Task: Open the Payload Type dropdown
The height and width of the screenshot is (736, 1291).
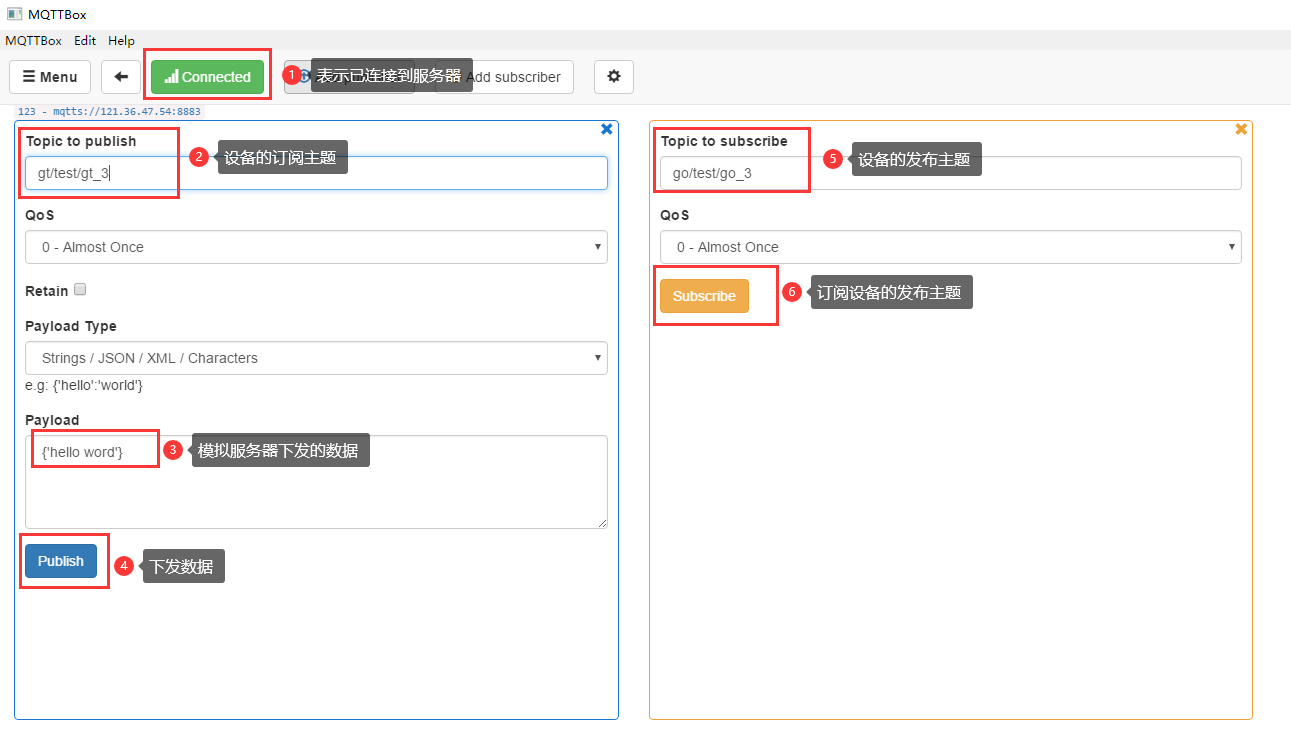Action: [316, 358]
